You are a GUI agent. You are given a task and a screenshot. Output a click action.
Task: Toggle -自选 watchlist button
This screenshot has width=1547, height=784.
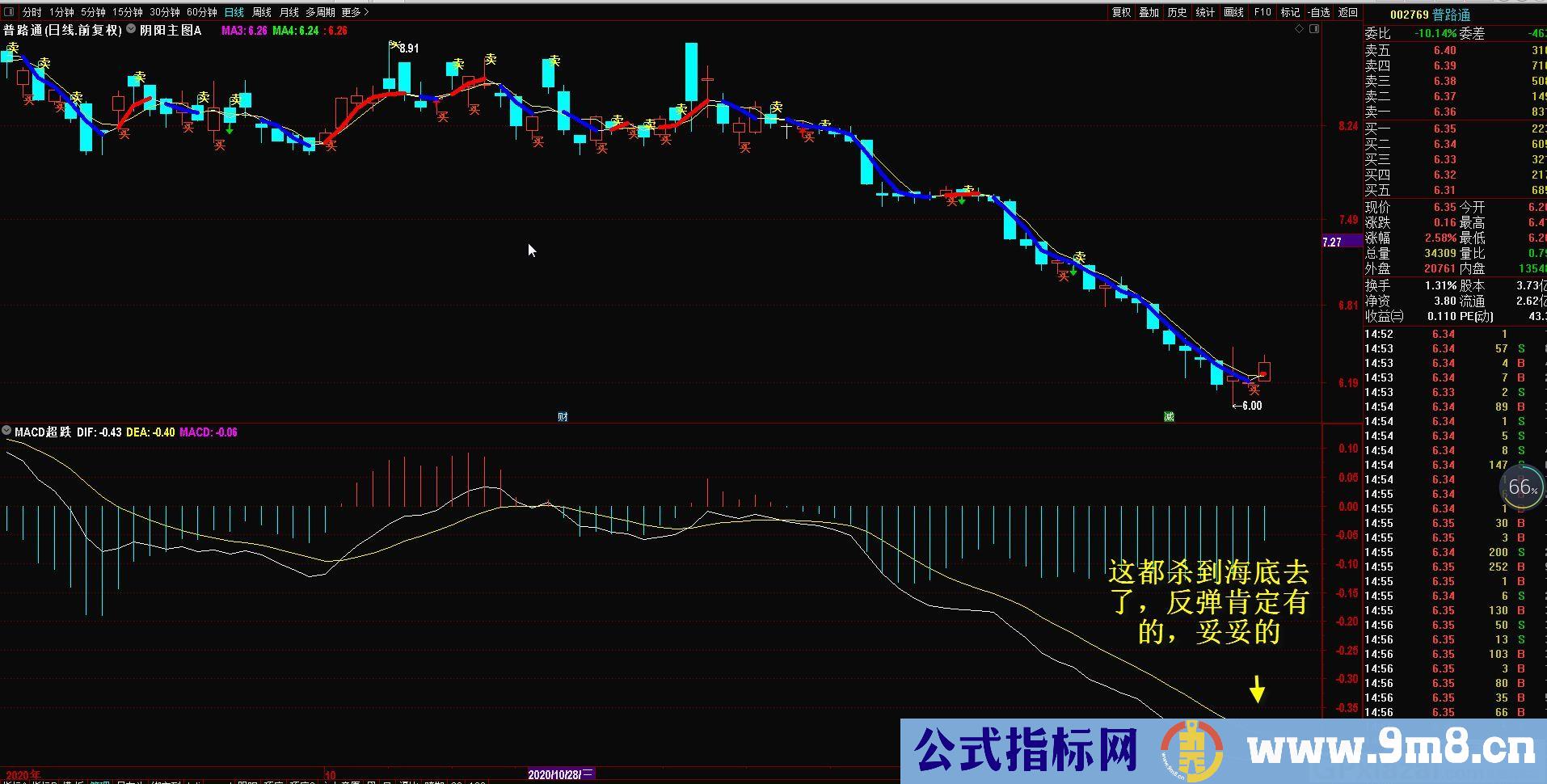pos(1318,12)
